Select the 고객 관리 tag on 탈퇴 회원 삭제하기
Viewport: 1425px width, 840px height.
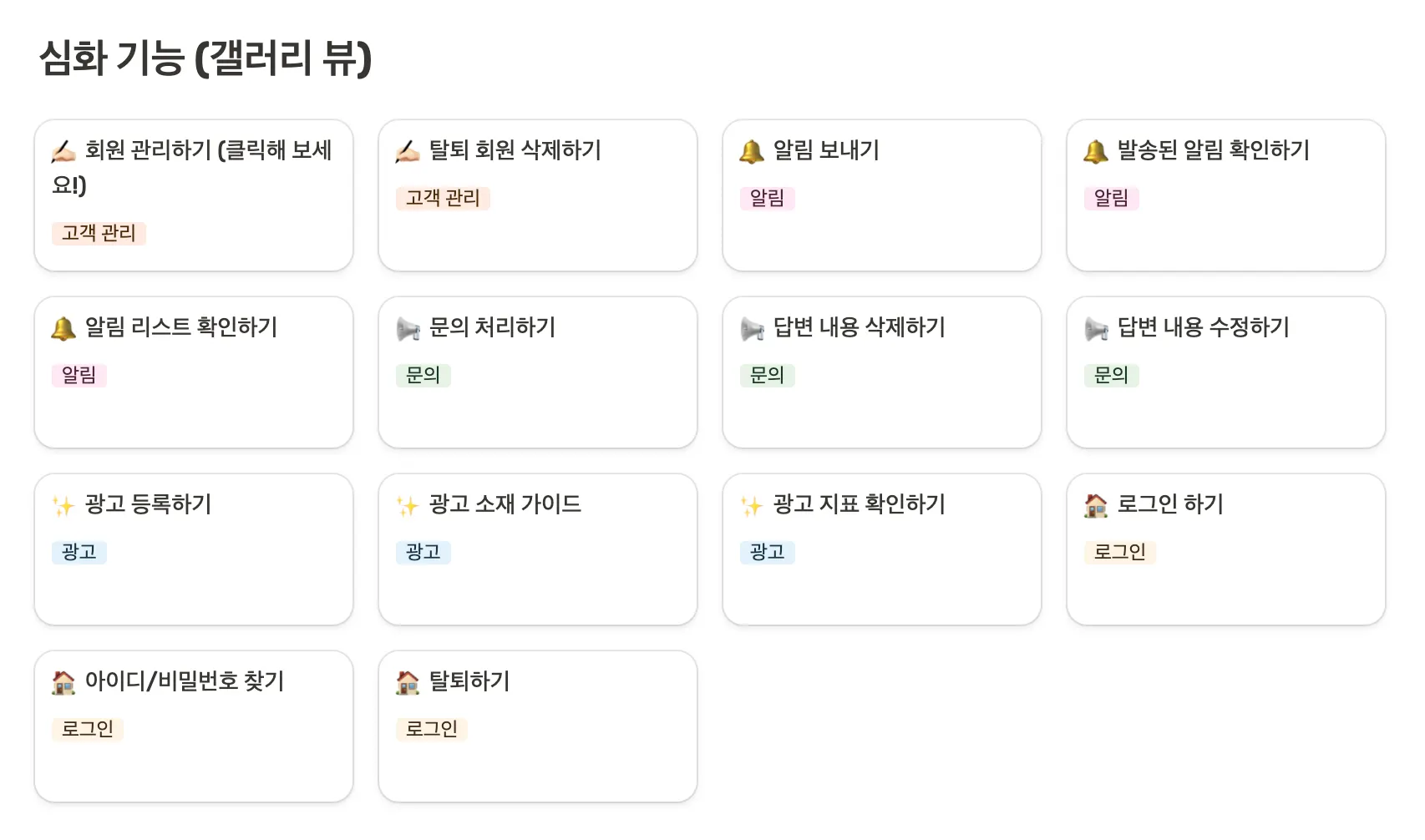443,198
